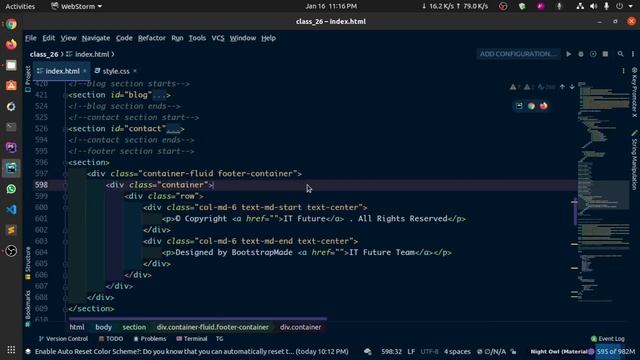Click the Stop square icon in toolbar
This screenshot has width=640, height=360.
point(605,54)
